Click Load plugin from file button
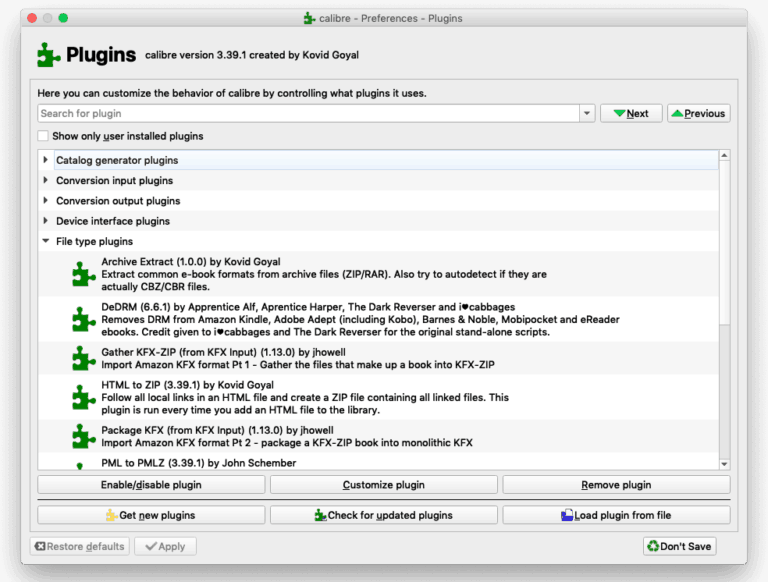 click(x=616, y=515)
